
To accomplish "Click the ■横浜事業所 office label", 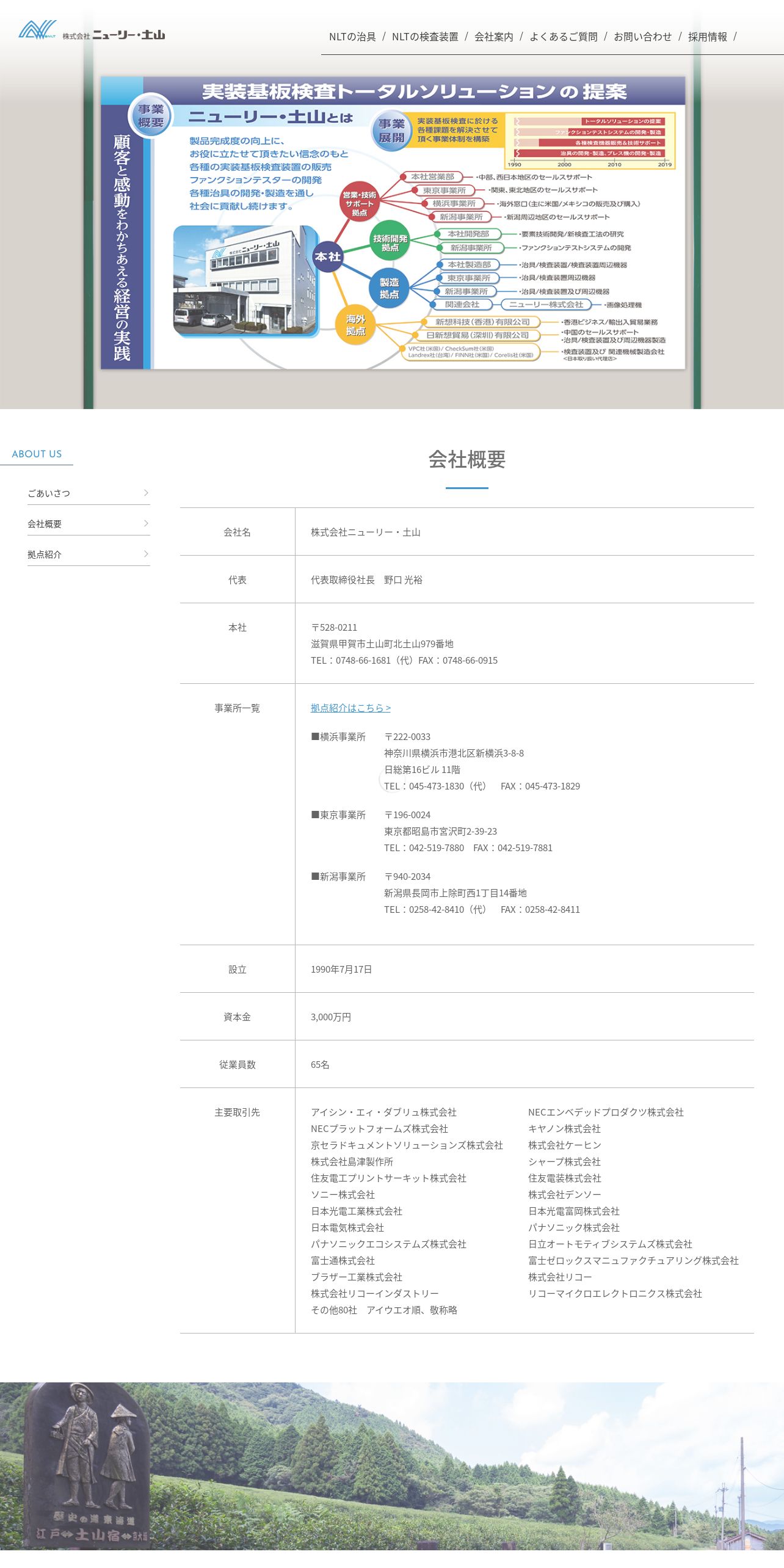I will point(338,736).
